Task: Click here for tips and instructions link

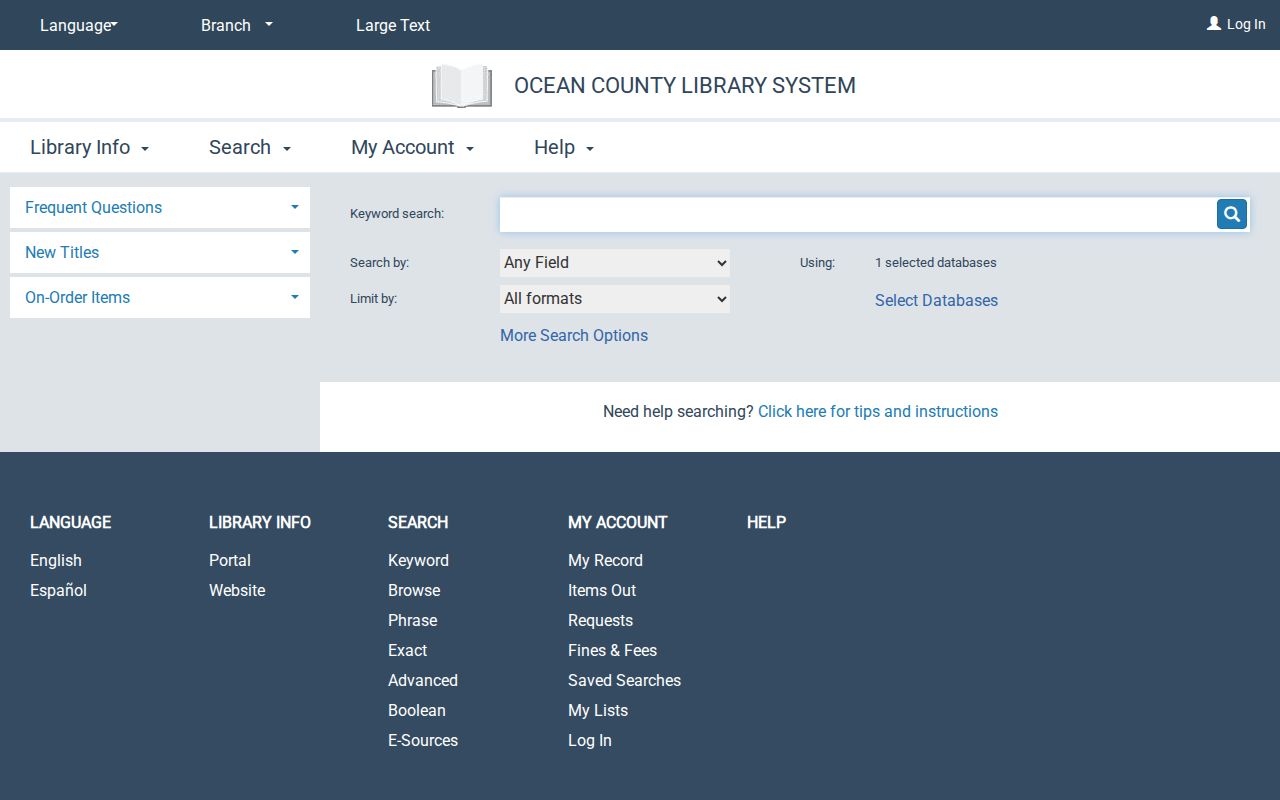Action: pyautogui.click(x=878, y=411)
